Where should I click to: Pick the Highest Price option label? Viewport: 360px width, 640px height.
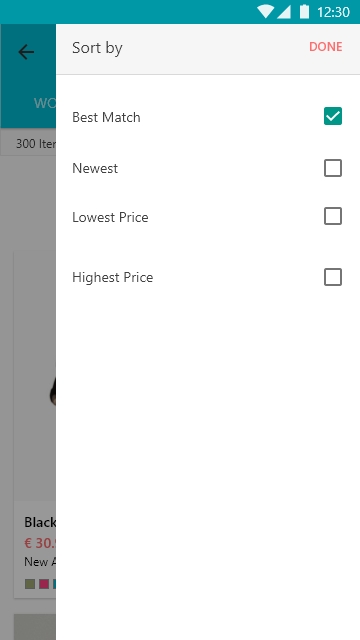tap(113, 278)
